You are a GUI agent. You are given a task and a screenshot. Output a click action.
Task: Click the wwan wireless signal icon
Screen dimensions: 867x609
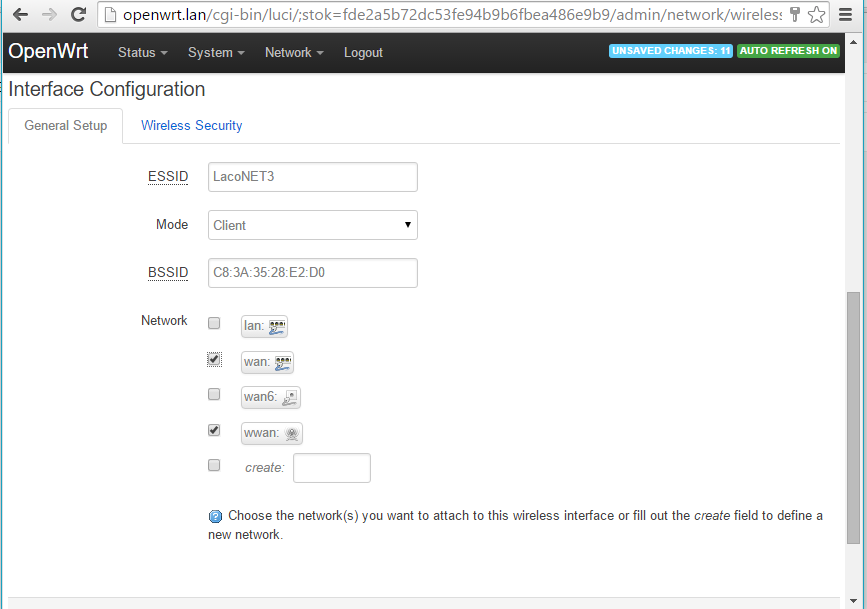pyautogui.click(x=289, y=433)
